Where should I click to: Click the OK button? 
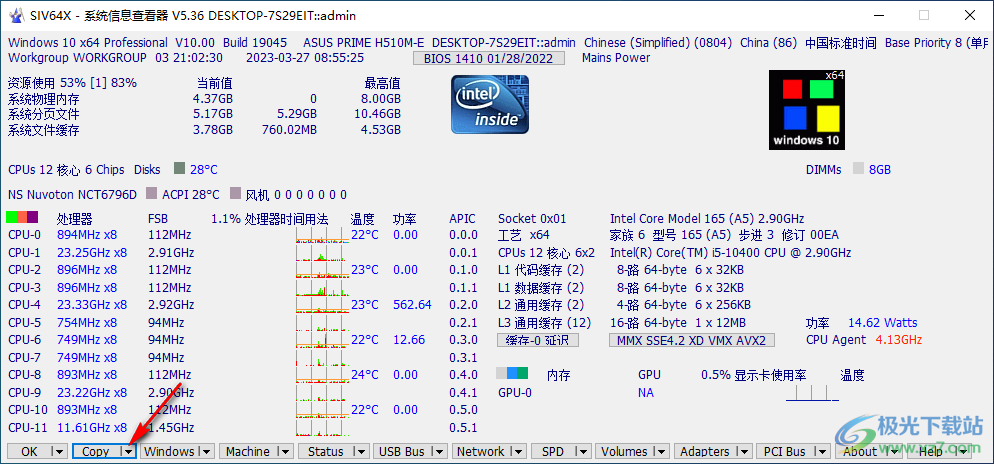tap(29, 451)
